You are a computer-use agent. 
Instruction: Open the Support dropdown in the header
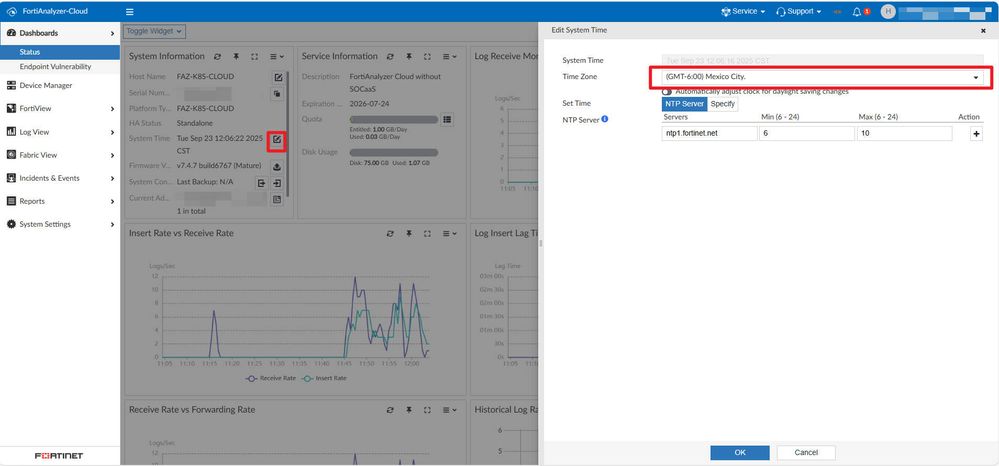(798, 11)
